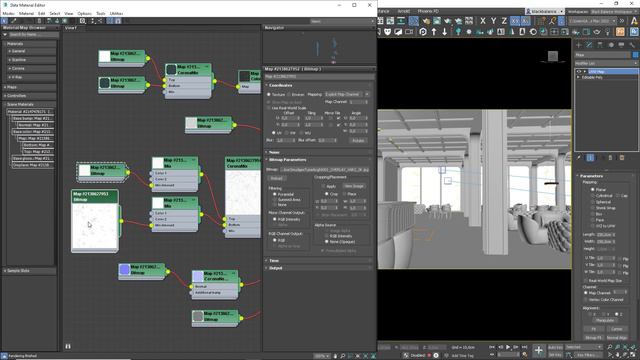Select the View1 tab in node editor

[71, 28]
